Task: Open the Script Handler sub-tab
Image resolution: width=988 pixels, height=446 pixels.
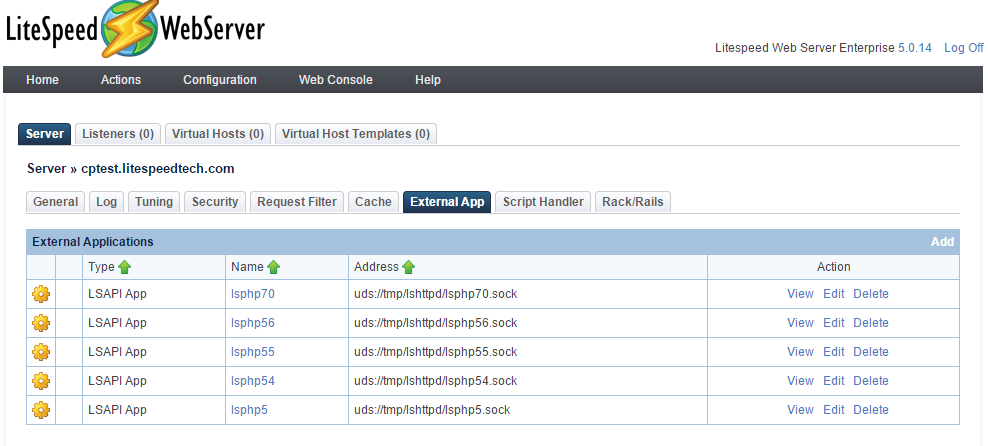Action: coord(543,202)
